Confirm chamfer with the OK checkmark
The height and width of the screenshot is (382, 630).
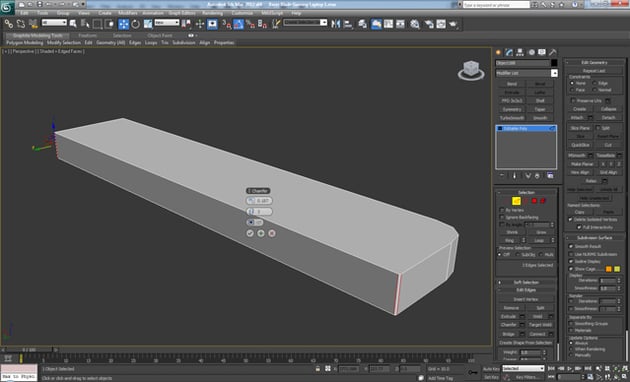click(250, 233)
